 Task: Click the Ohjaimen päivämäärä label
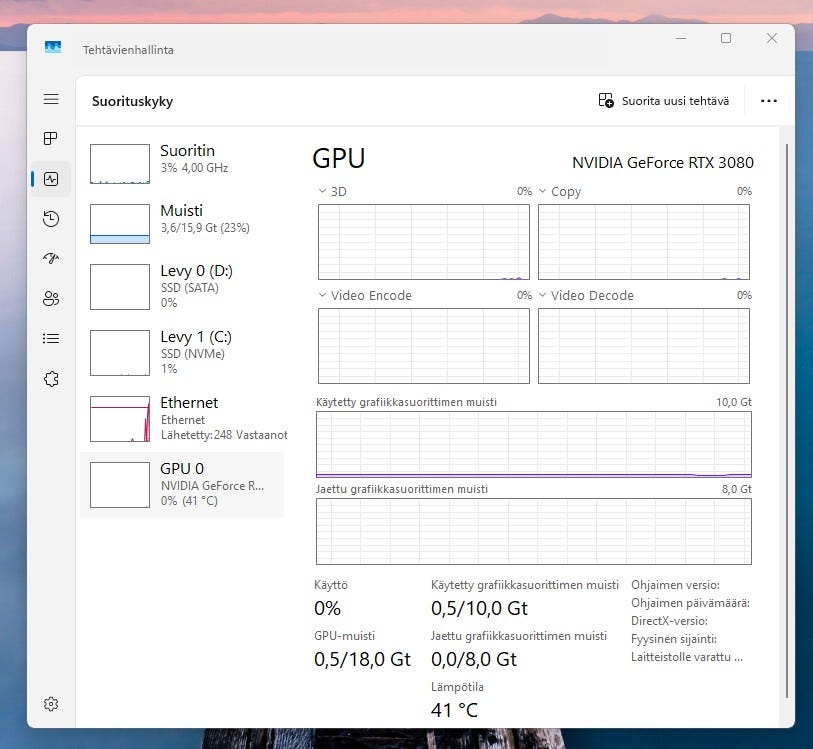690,603
